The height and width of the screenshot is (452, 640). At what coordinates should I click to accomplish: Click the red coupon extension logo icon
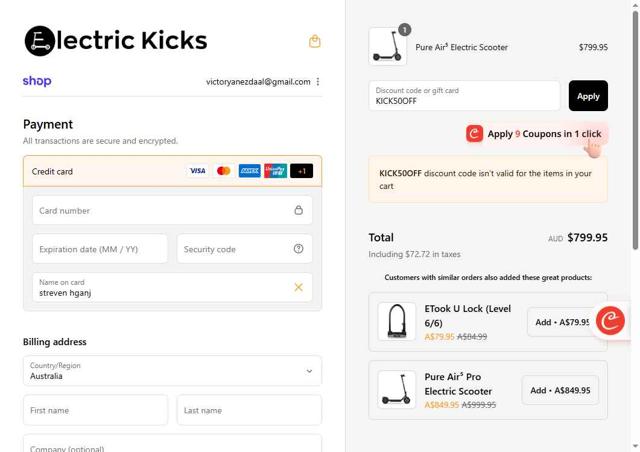click(x=474, y=134)
